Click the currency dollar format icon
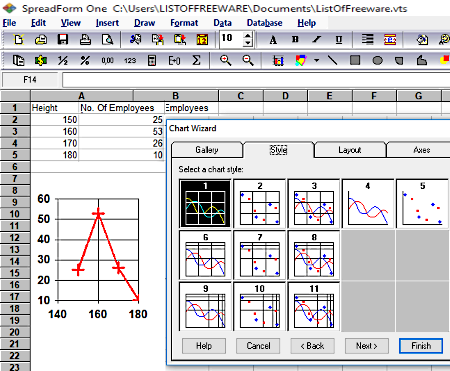This screenshot has height=371, width=450. pyautogui.click(x=41, y=60)
